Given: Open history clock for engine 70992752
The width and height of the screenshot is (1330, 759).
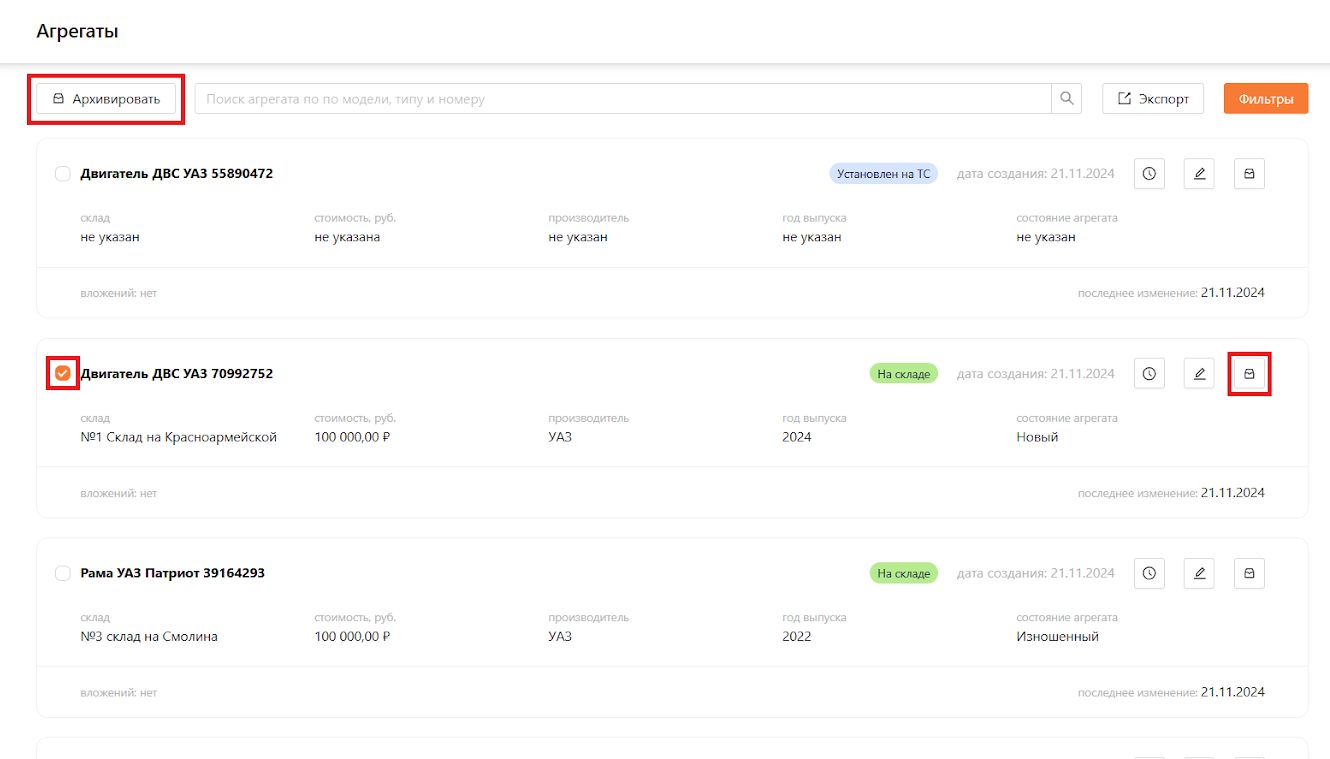Looking at the screenshot, I should pos(1149,374).
